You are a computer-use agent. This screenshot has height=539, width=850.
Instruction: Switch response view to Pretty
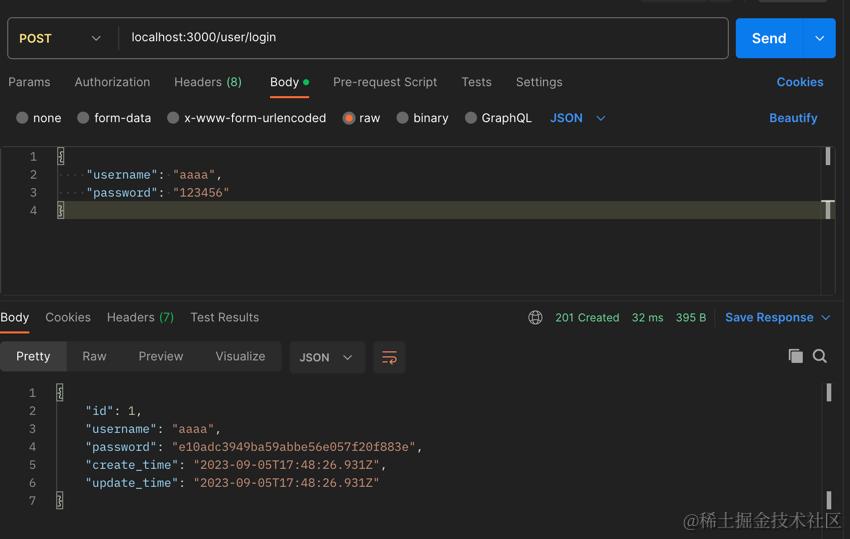coord(33,356)
